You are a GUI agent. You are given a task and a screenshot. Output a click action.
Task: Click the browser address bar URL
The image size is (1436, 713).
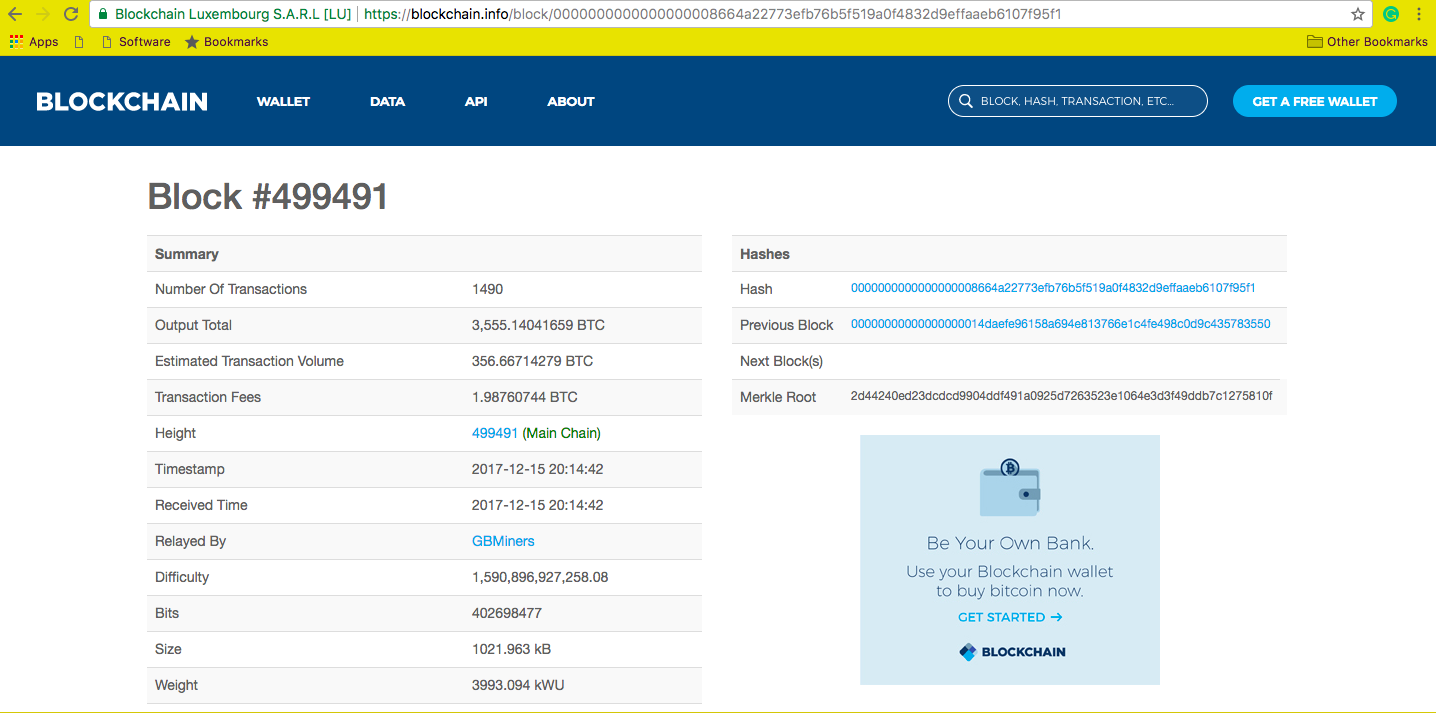pos(713,14)
